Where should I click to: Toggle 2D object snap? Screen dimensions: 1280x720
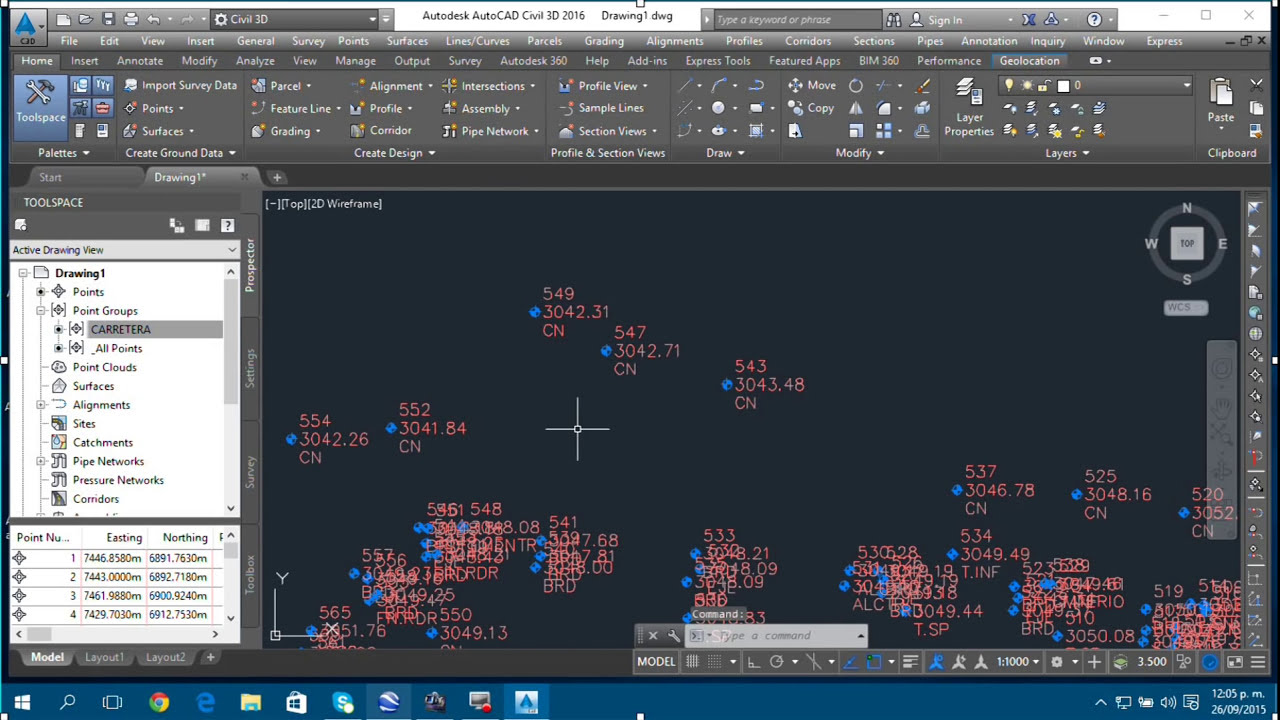pos(874,661)
